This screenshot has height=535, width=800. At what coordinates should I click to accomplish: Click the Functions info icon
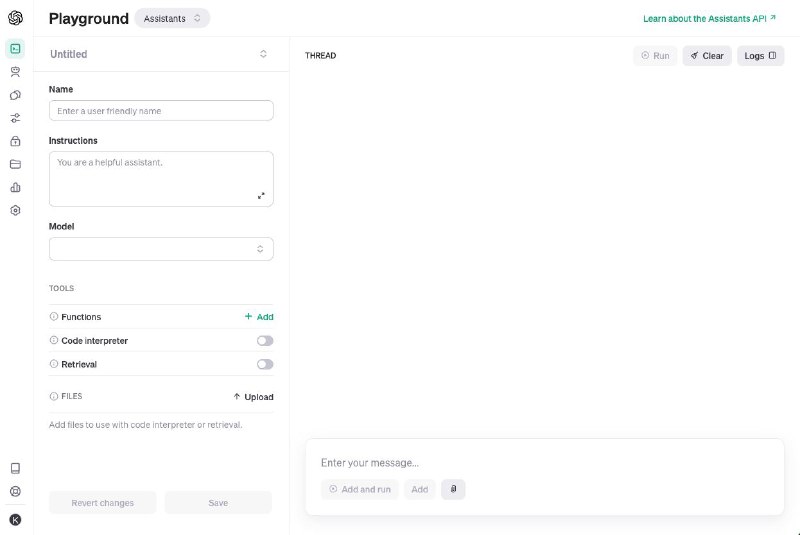point(54,316)
